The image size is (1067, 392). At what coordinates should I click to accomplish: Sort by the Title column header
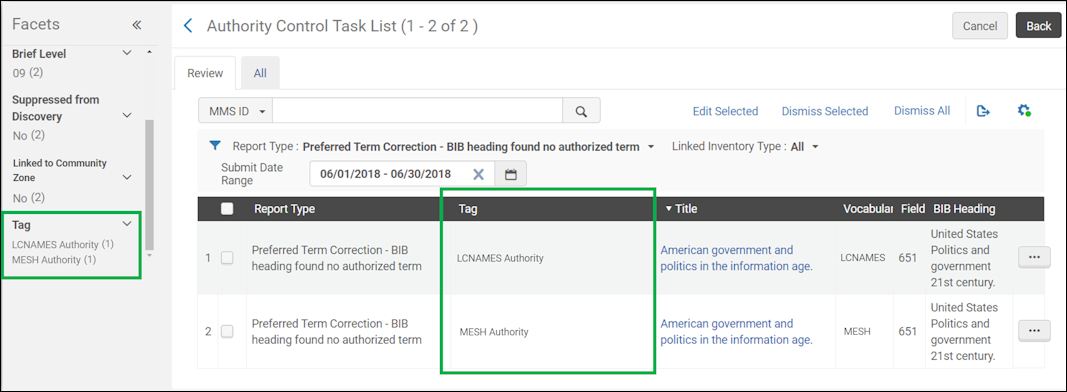point(681,209)
